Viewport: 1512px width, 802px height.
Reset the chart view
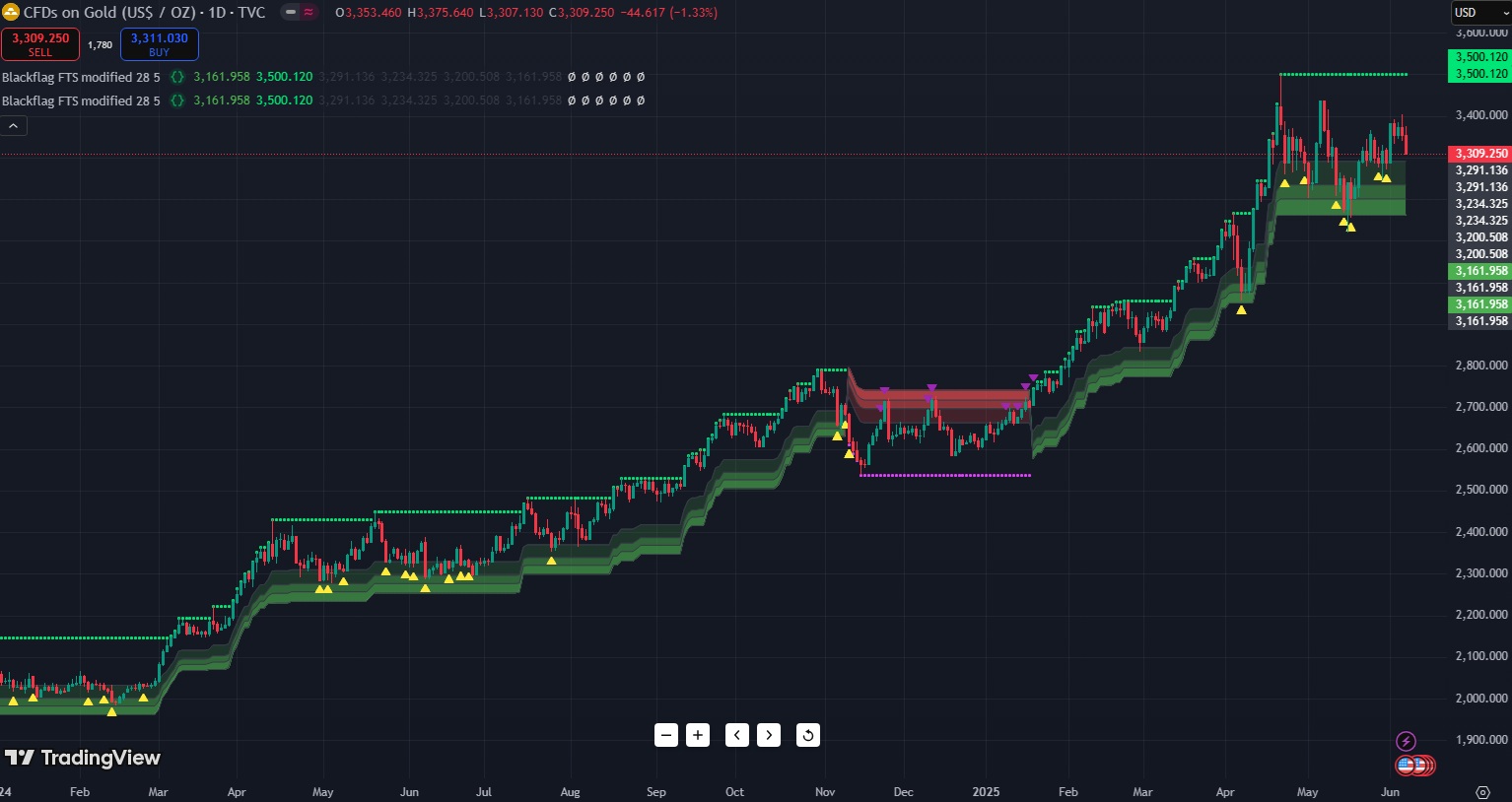coord(808,735)
